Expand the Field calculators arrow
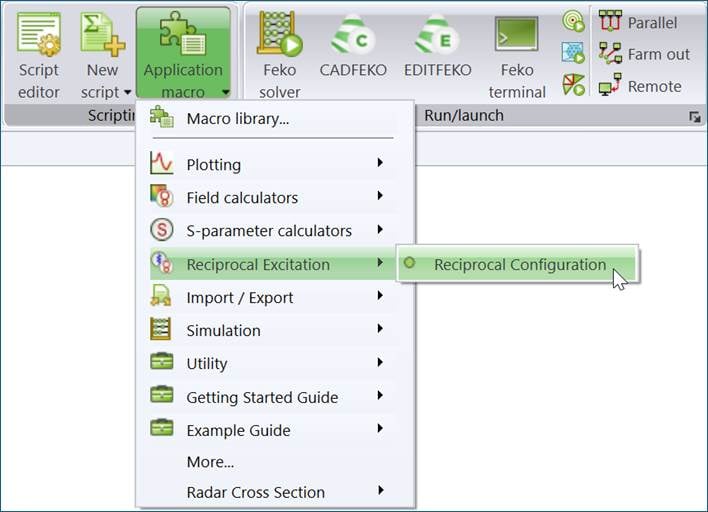 pos(380,195)
